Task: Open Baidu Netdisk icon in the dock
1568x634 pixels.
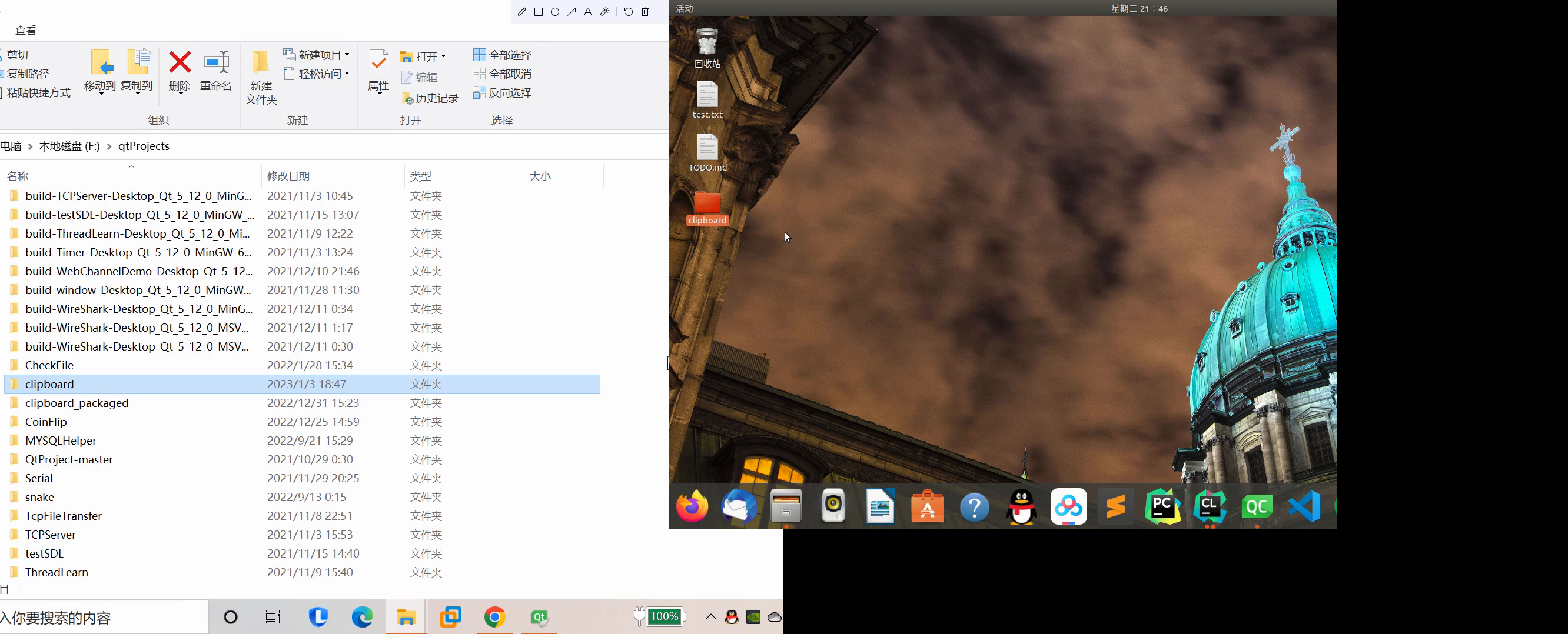Action: point(1068,506)
